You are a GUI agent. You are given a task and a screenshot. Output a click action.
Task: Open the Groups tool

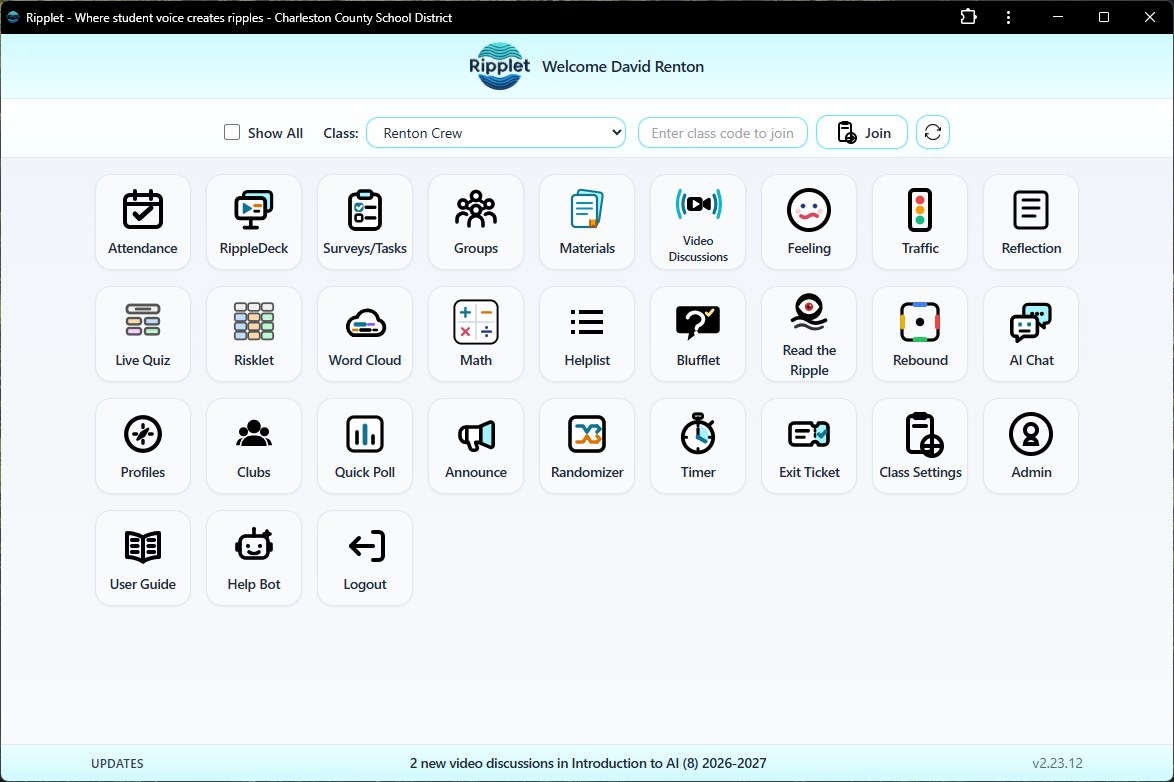[x=475, y=222]
